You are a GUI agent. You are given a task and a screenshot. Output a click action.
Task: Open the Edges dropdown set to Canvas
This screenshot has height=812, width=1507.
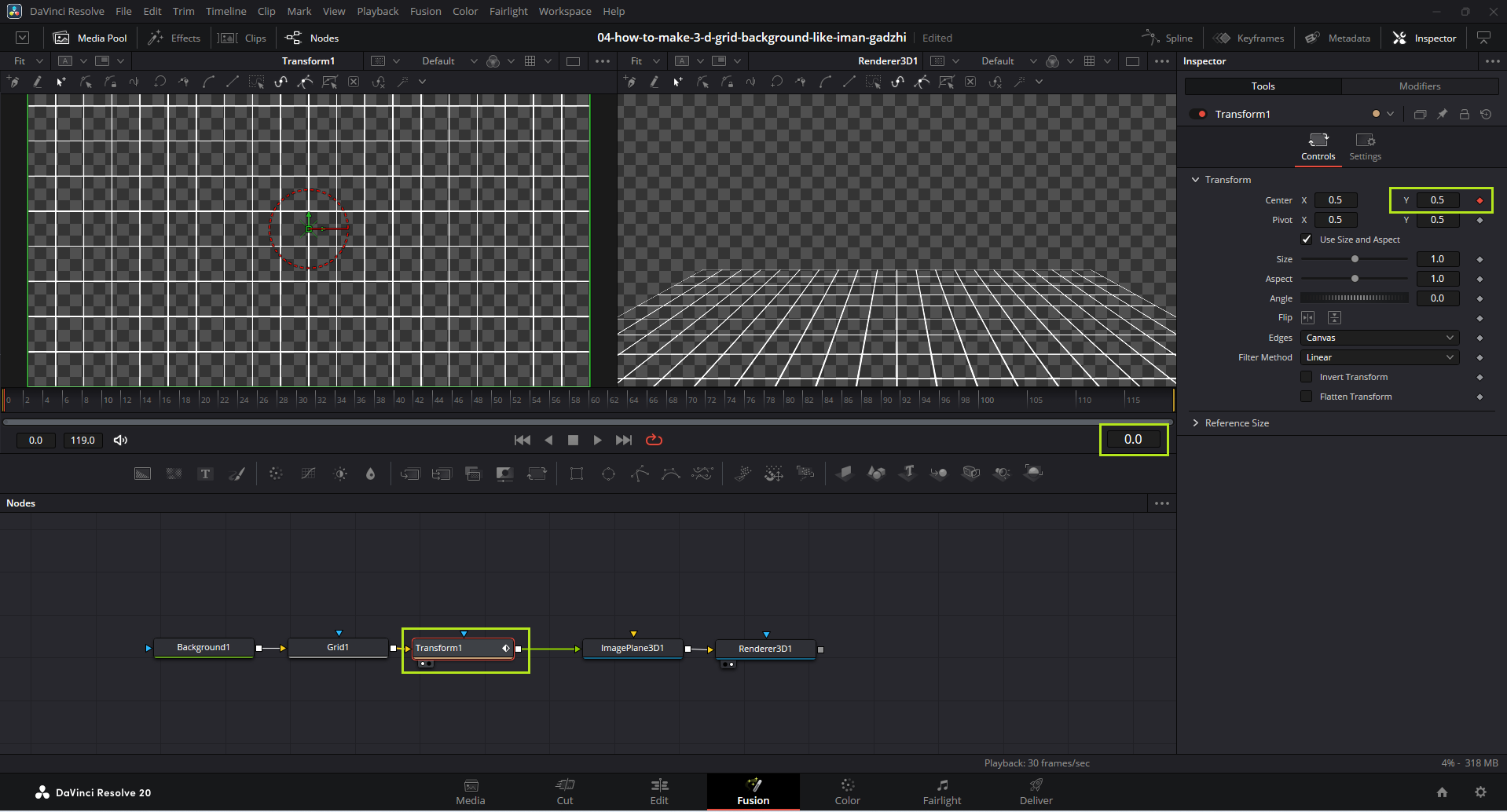click(1379, 338)
